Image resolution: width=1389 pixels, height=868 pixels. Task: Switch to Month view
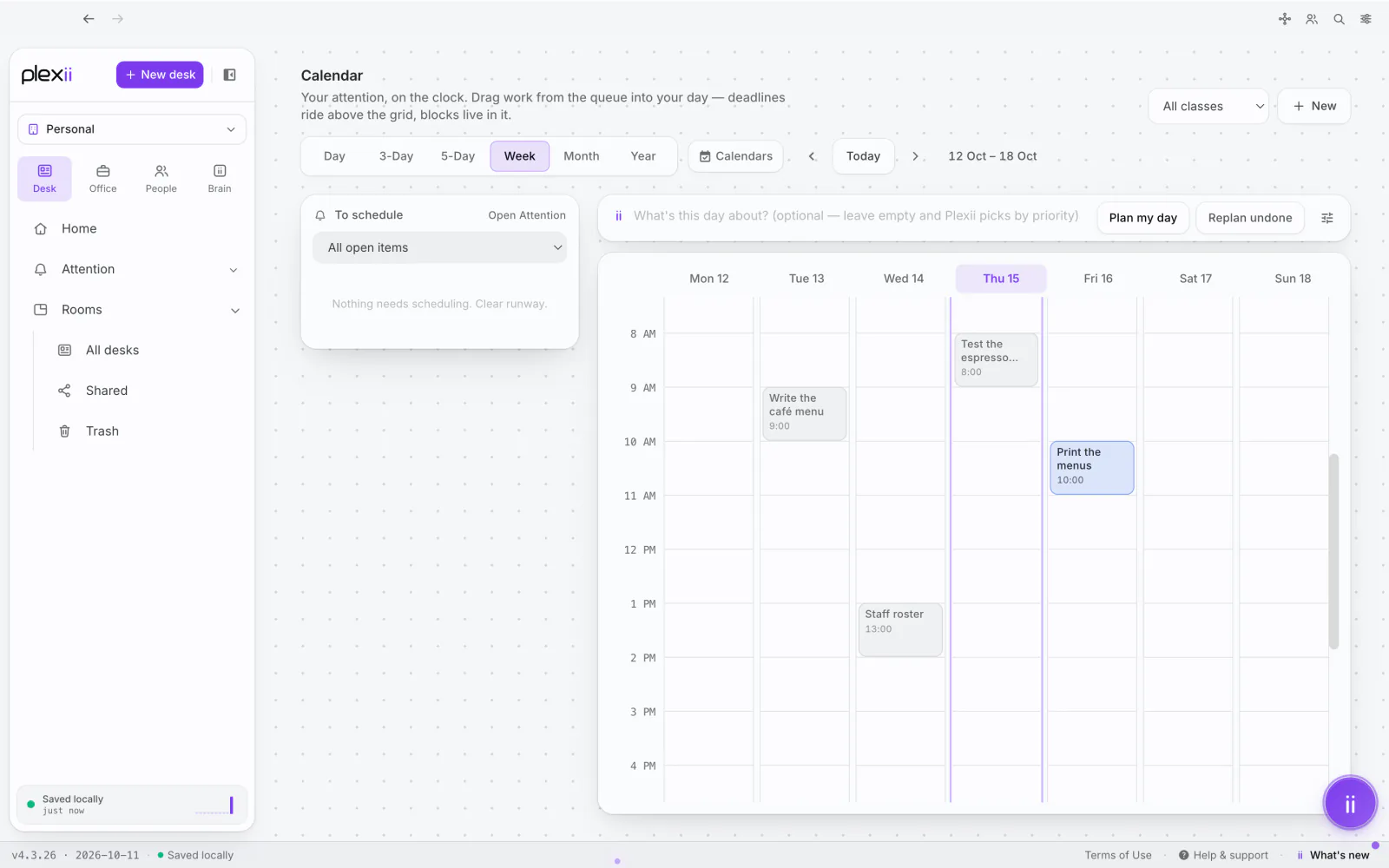point(581,156)
